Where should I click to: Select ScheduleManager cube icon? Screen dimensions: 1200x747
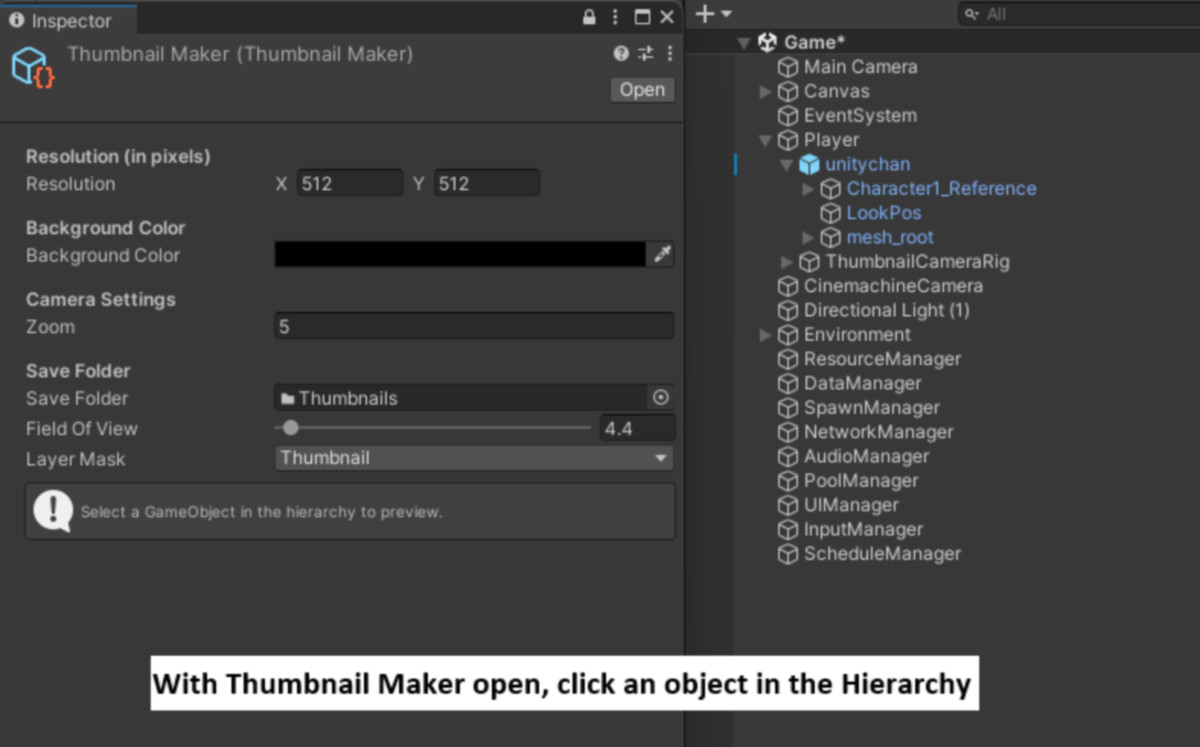point(788,554)
